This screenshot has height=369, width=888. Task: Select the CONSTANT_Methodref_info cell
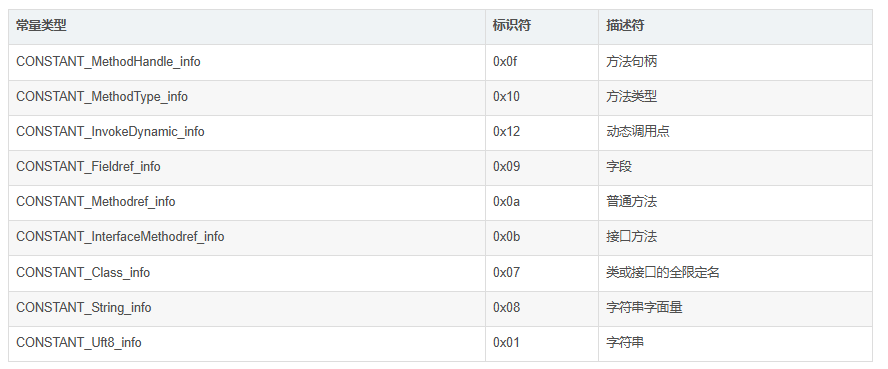coord(247,203)
